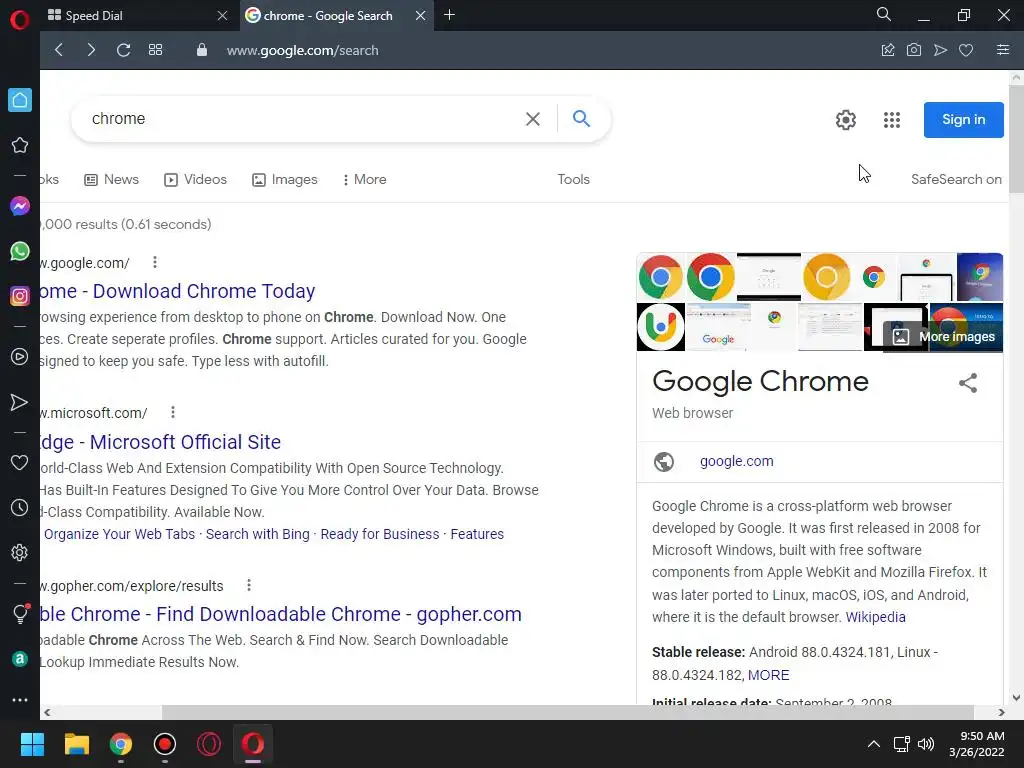Open File Explorer from taskbar
Image resolution: width=1024 pixels, height=768 pixels.
click(76, 744)
